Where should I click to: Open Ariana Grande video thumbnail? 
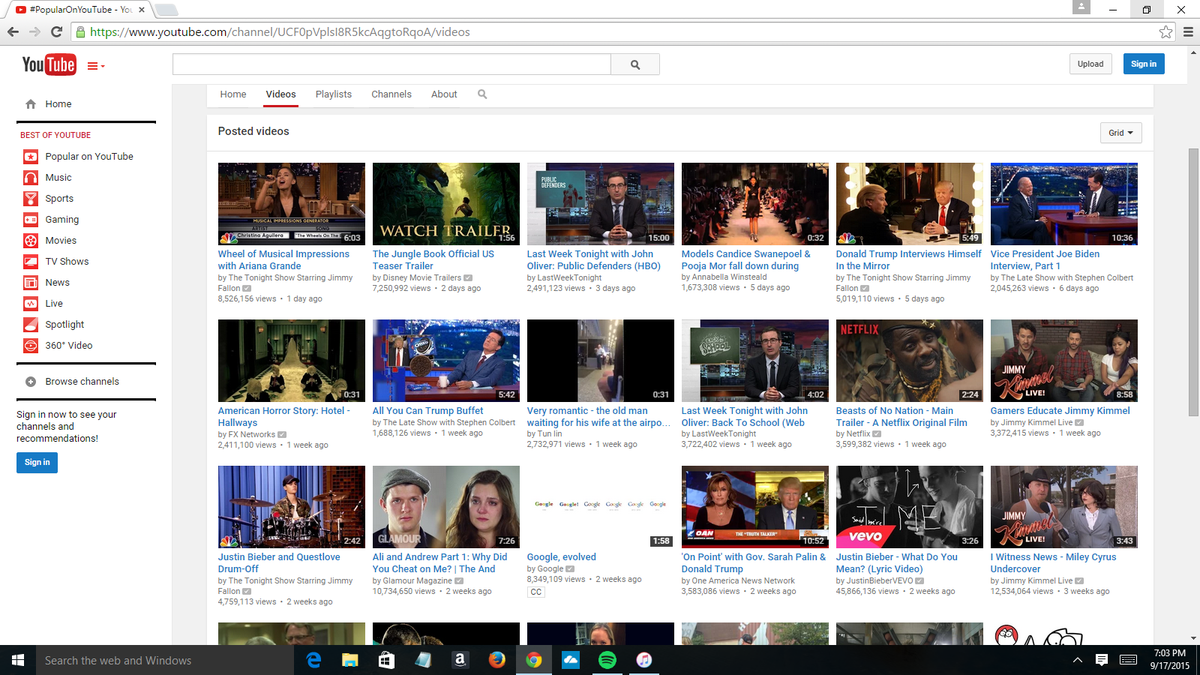pos(291,204)
